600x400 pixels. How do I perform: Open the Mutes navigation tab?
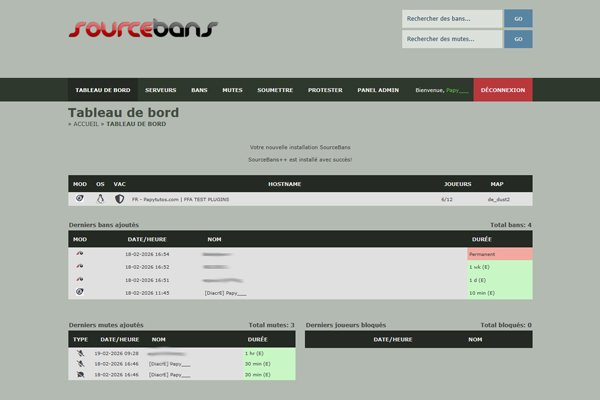point(232,90)
